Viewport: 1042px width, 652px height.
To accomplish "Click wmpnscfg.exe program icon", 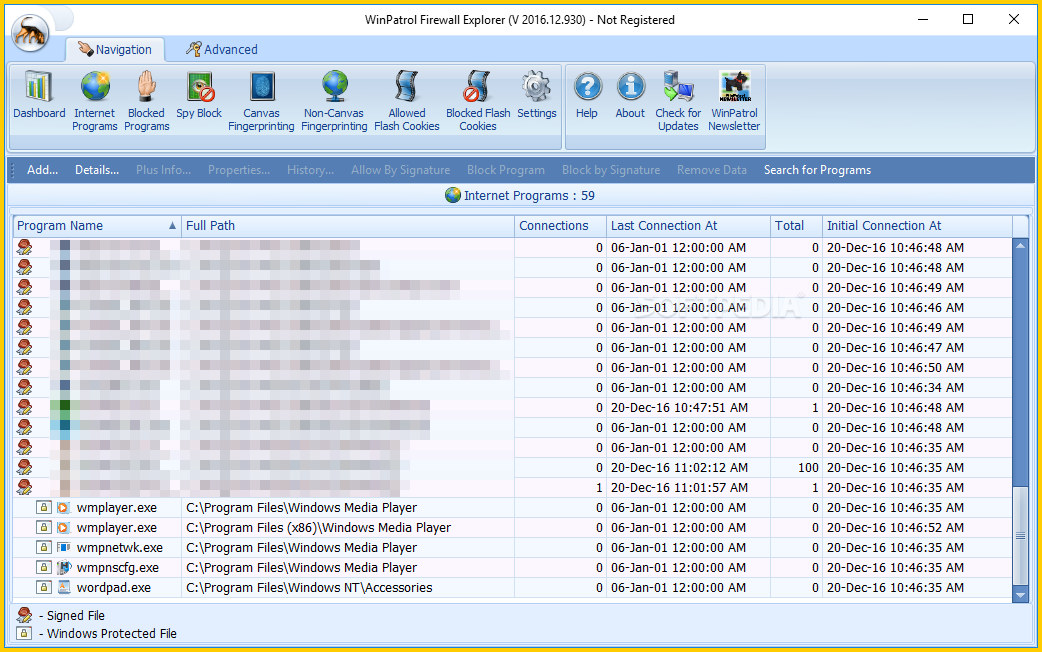I will click(x=63, y=568).
